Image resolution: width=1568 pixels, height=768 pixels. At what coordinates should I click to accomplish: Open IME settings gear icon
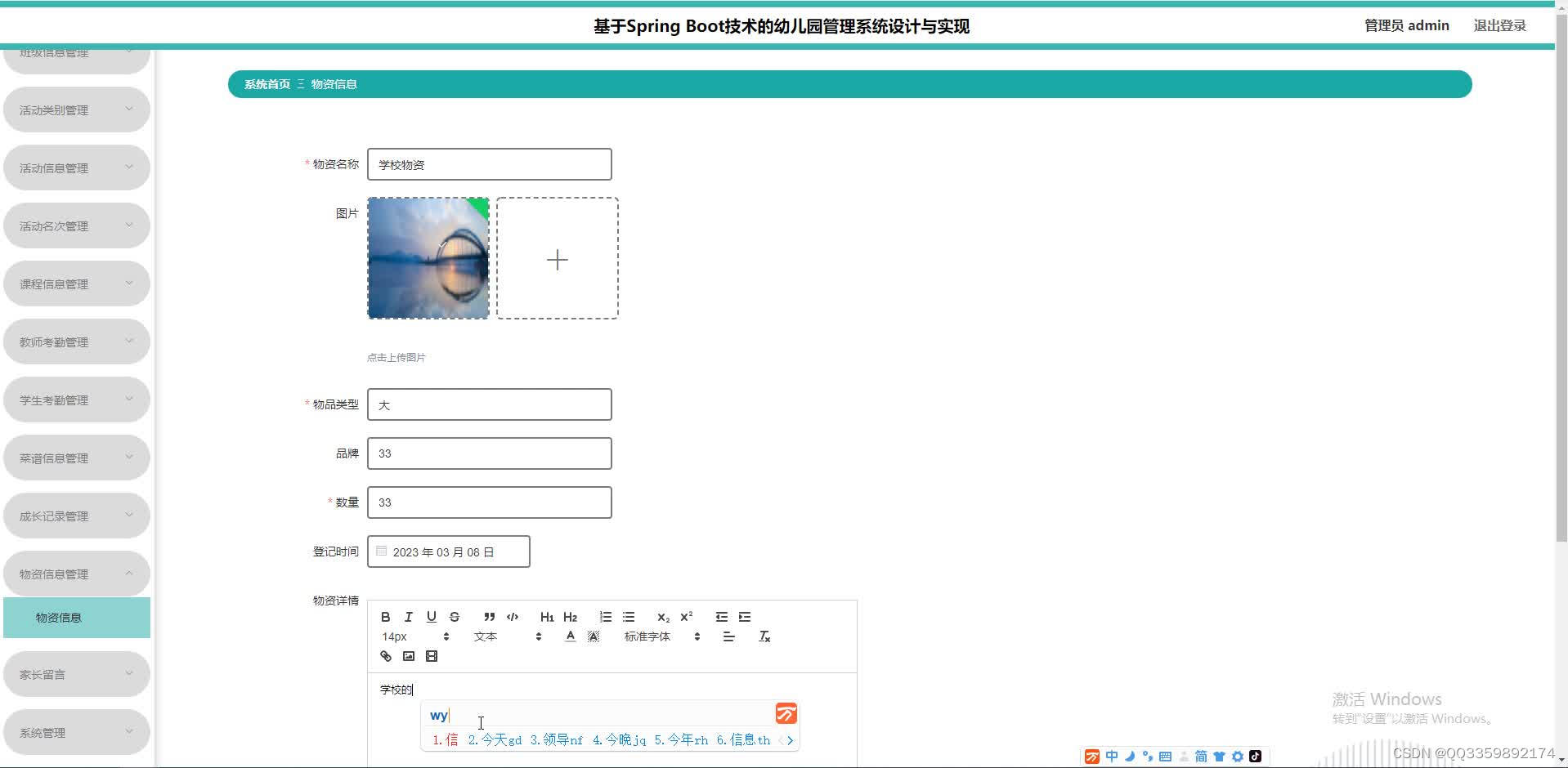(1237, 757)
